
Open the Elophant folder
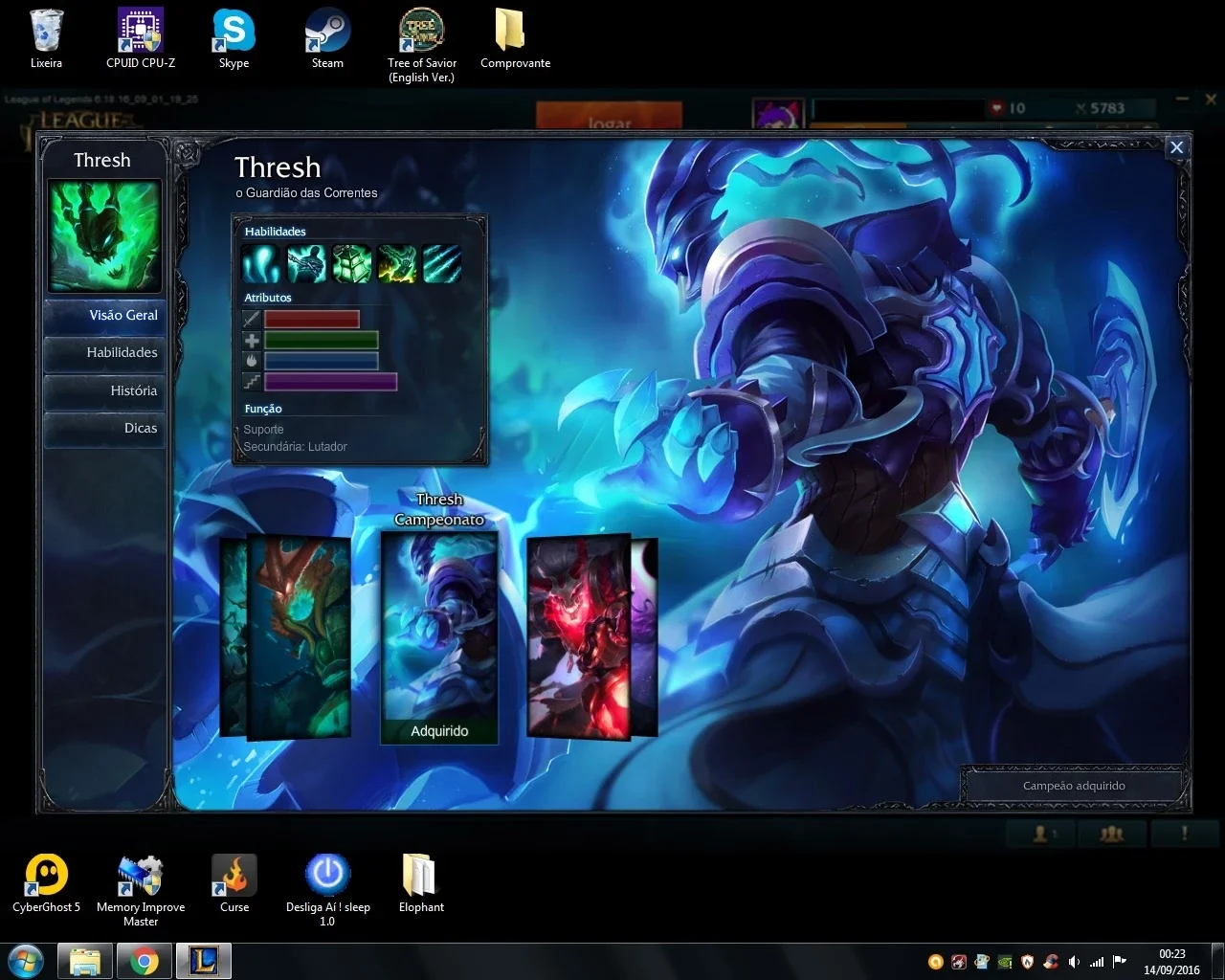tap(421, 882)
